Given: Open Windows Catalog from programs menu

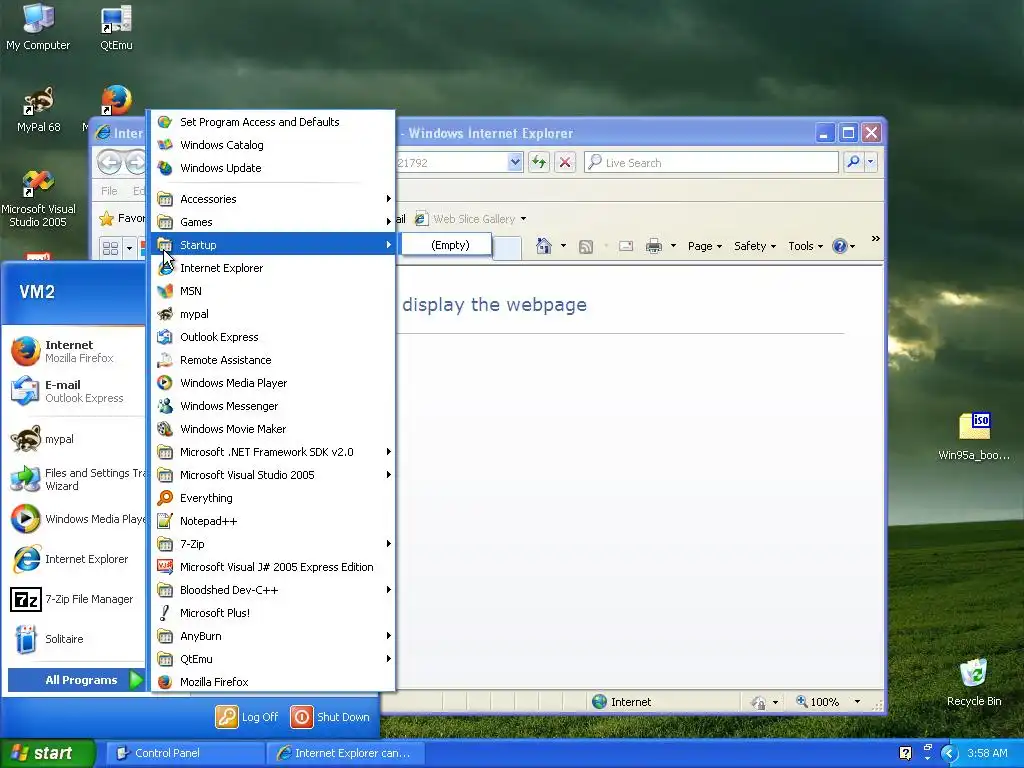Looking at the screenshot, I should [x=273, y=145].
